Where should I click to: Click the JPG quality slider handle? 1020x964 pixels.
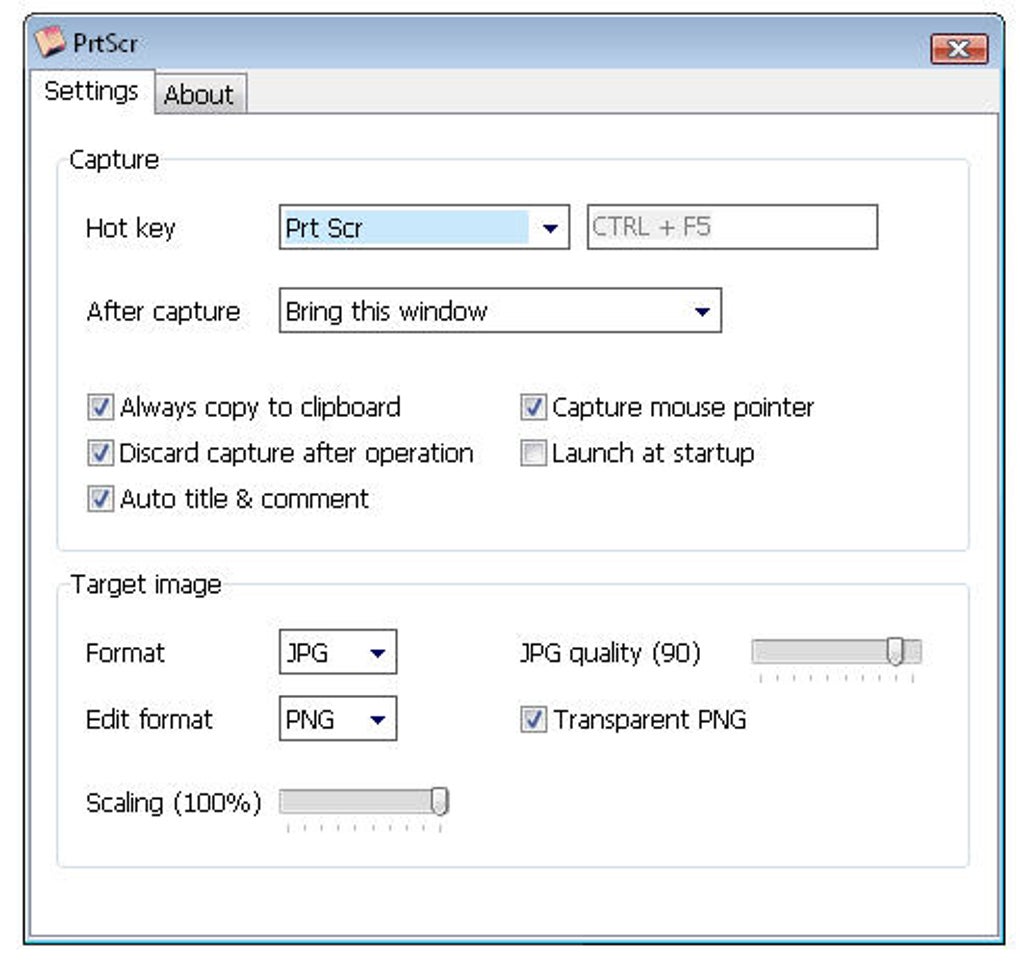pyautogui.click(x=895, y=651)
